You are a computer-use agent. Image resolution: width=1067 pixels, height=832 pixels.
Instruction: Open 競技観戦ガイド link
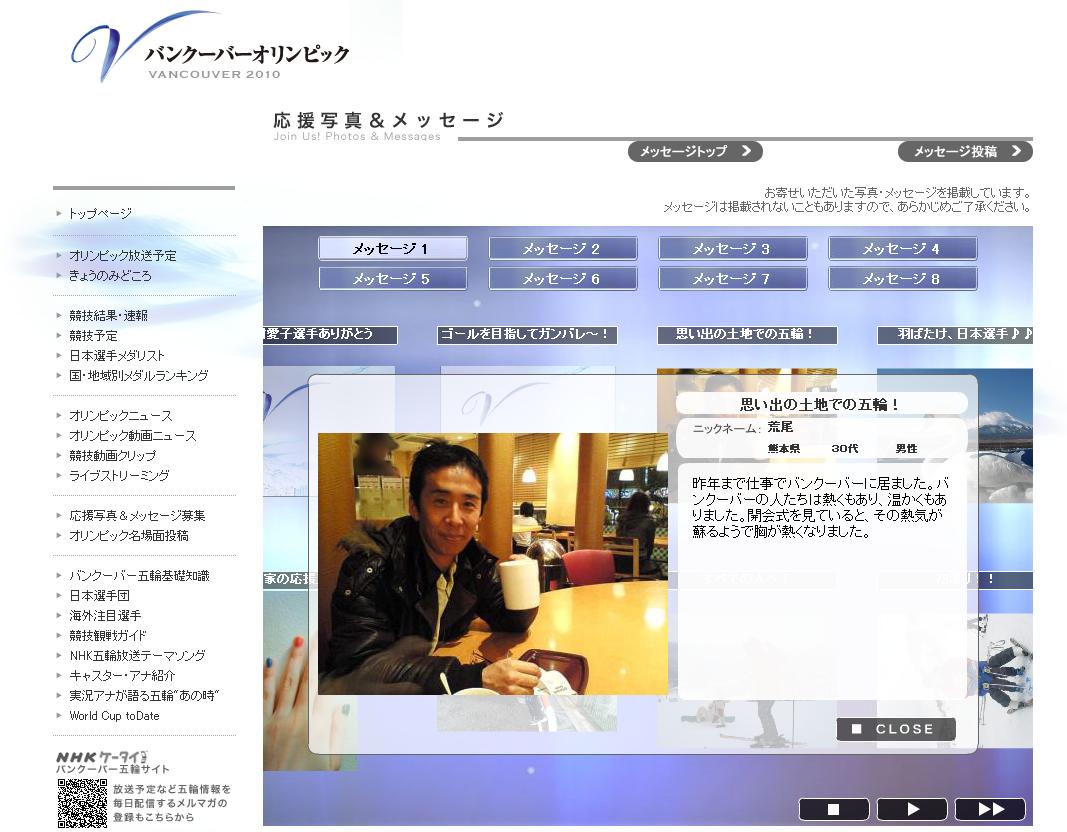click(108, 635)
